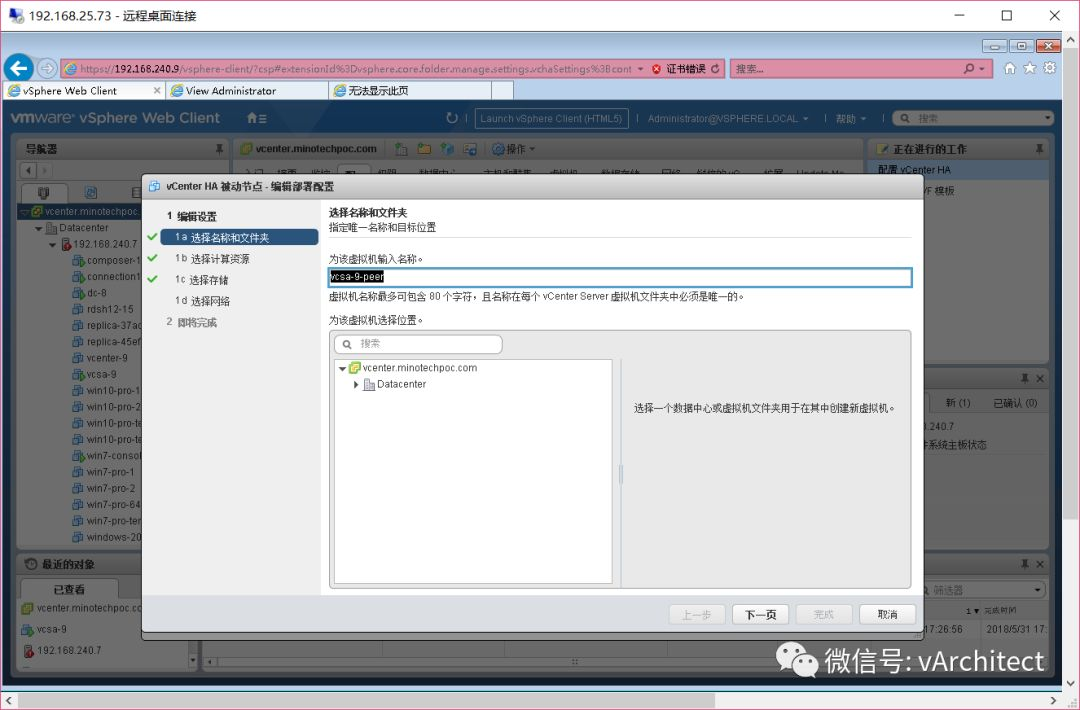The image size is (1080, 710).
Task: Open the Administrator@VSPHERE.LOCAL dropdown
Action: 728,118
